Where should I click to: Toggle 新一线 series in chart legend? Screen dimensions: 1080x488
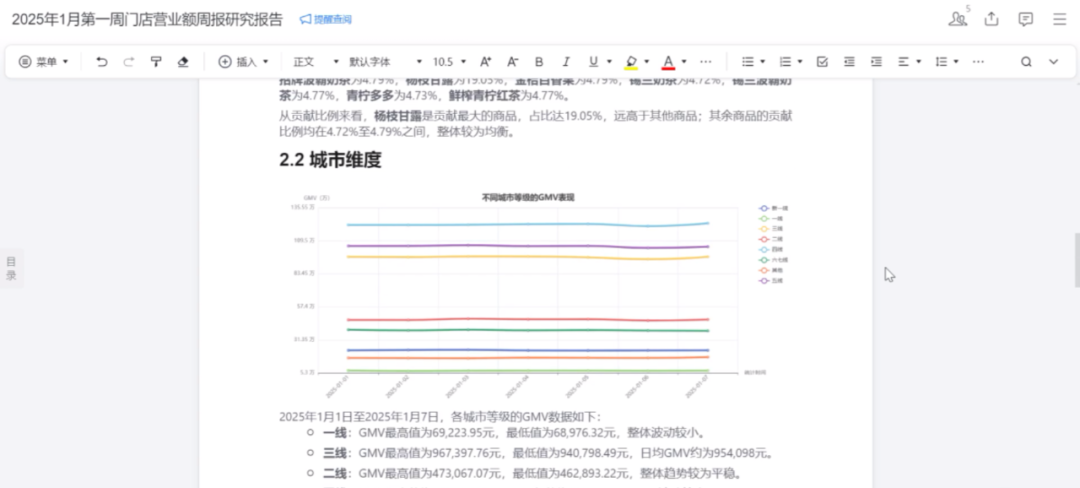pos(774,208)
